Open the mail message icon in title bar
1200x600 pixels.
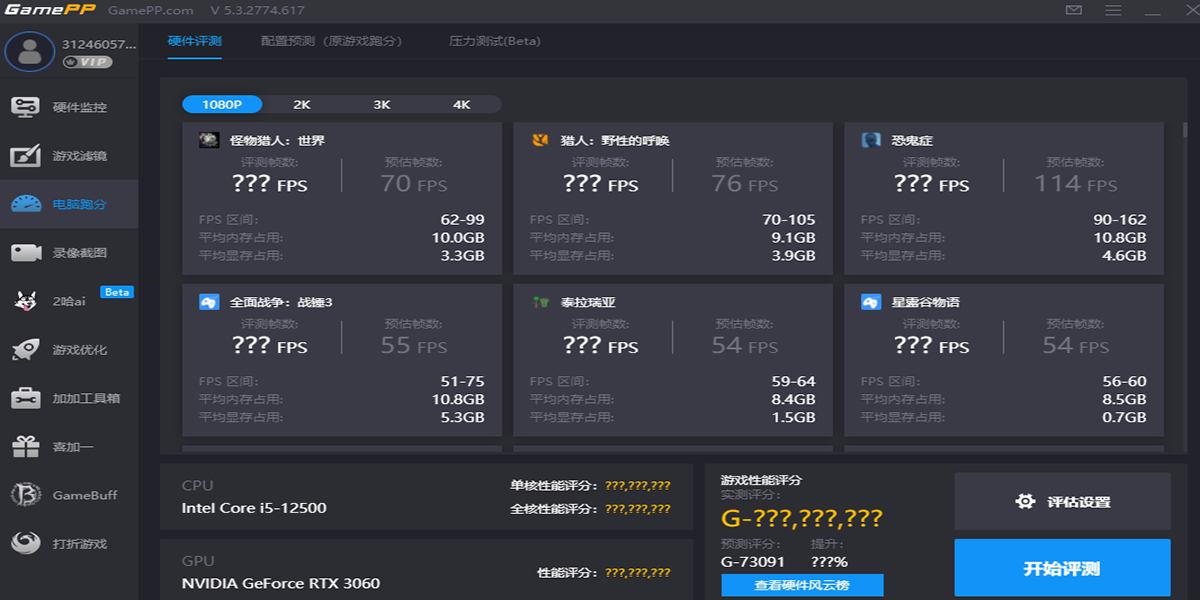tap(1074, 10)
